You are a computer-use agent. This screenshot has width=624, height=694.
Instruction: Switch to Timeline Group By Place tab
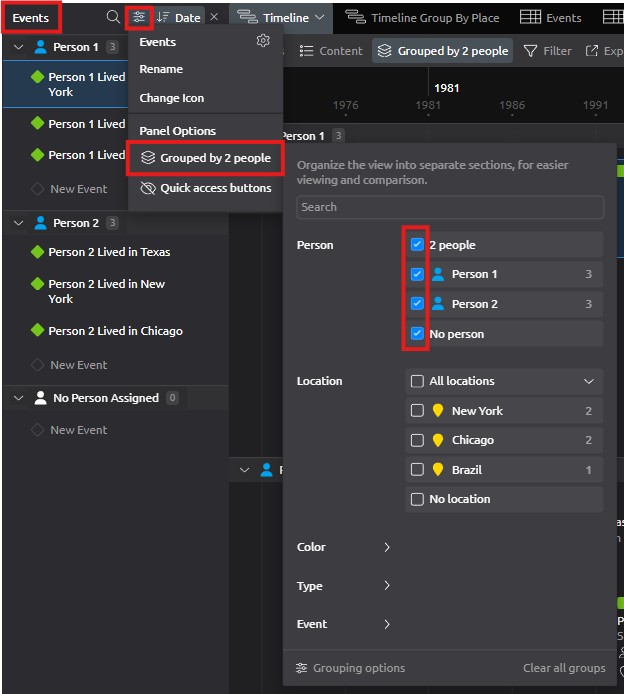(422, 18)
